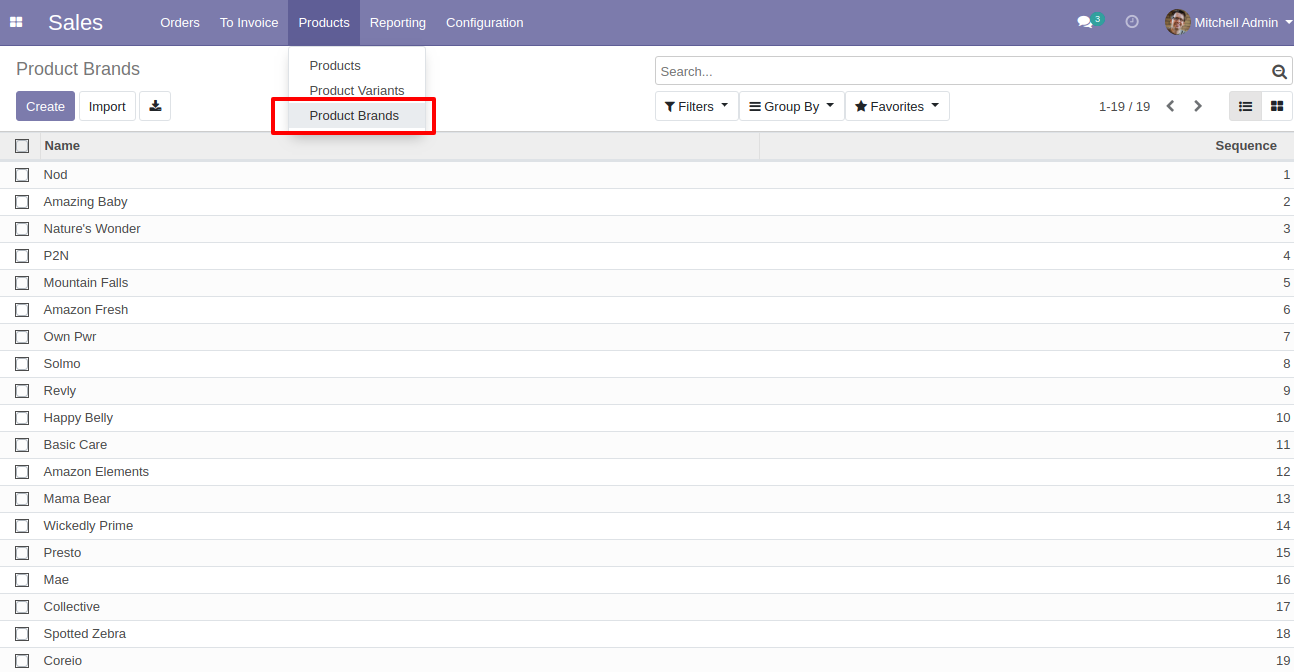Open Mitchell Admin user dropdown
The image size is (1294, 672).
coord(1229,22)
